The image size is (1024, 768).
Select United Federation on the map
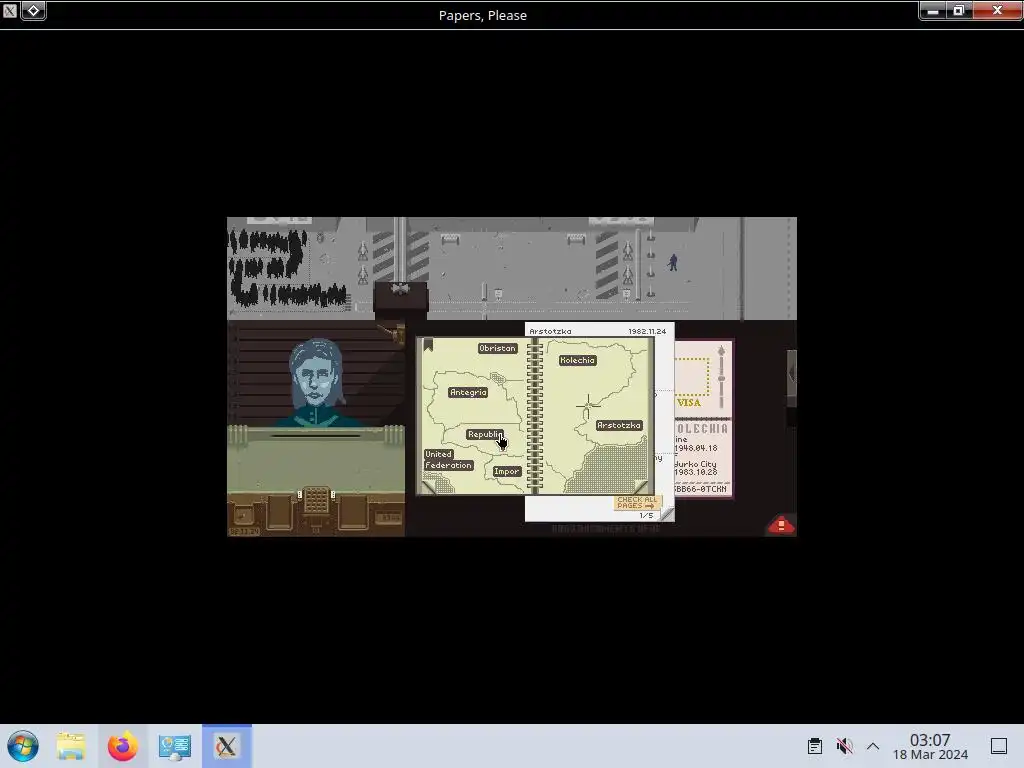[x=448, y=460]
